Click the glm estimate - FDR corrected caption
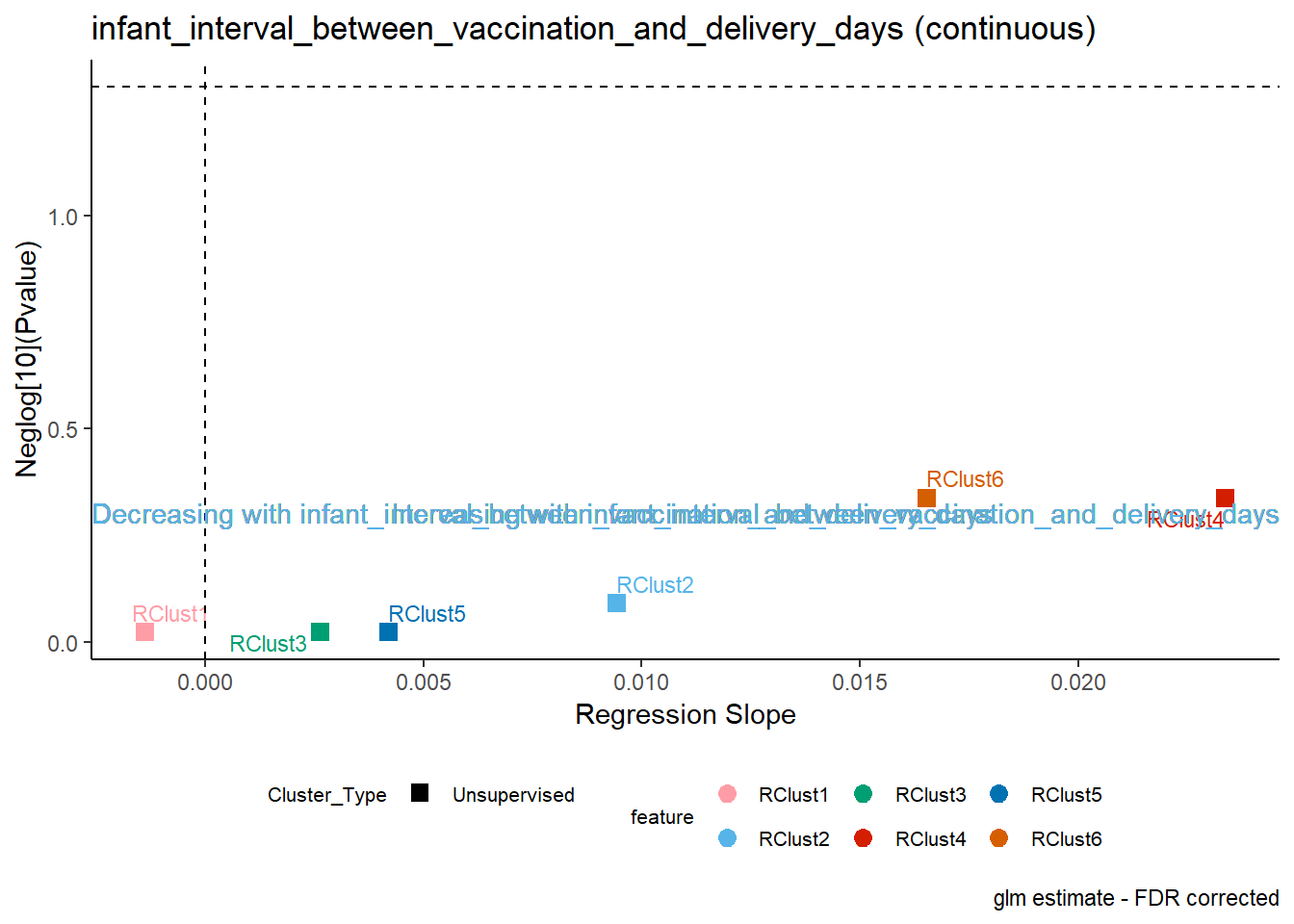This screenshot has height=924, width=1294. tap(1136, 898)
